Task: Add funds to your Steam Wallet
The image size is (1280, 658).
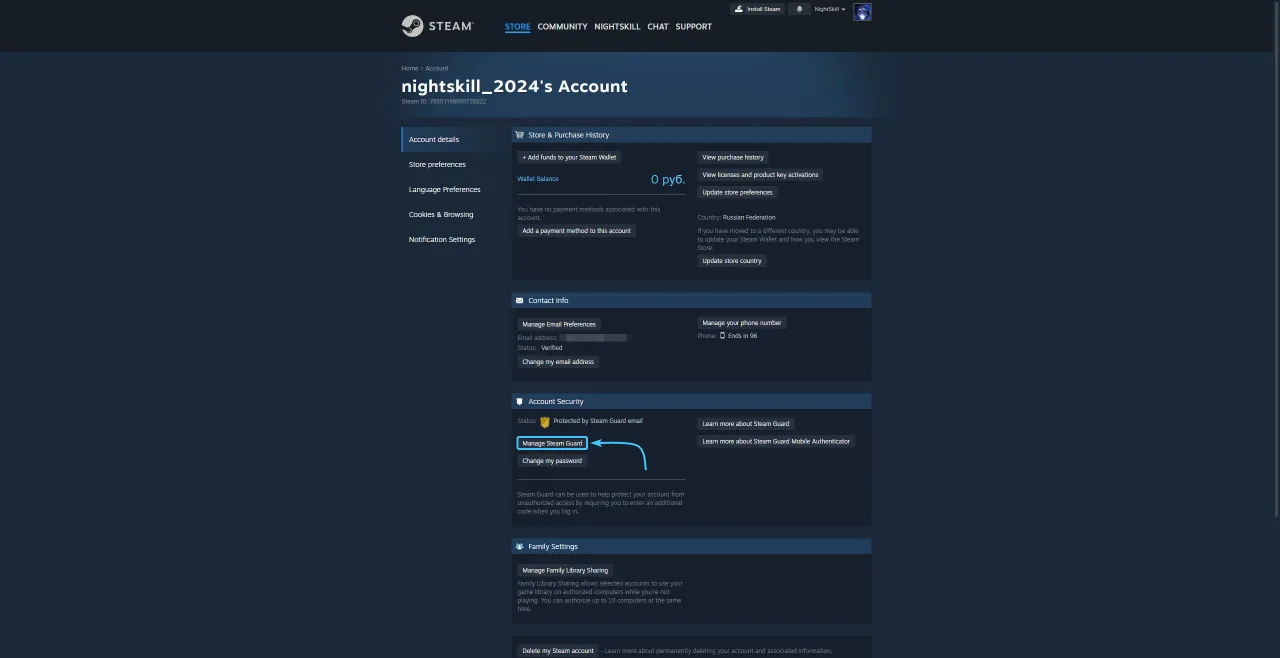Action: (x=569, y=157)
